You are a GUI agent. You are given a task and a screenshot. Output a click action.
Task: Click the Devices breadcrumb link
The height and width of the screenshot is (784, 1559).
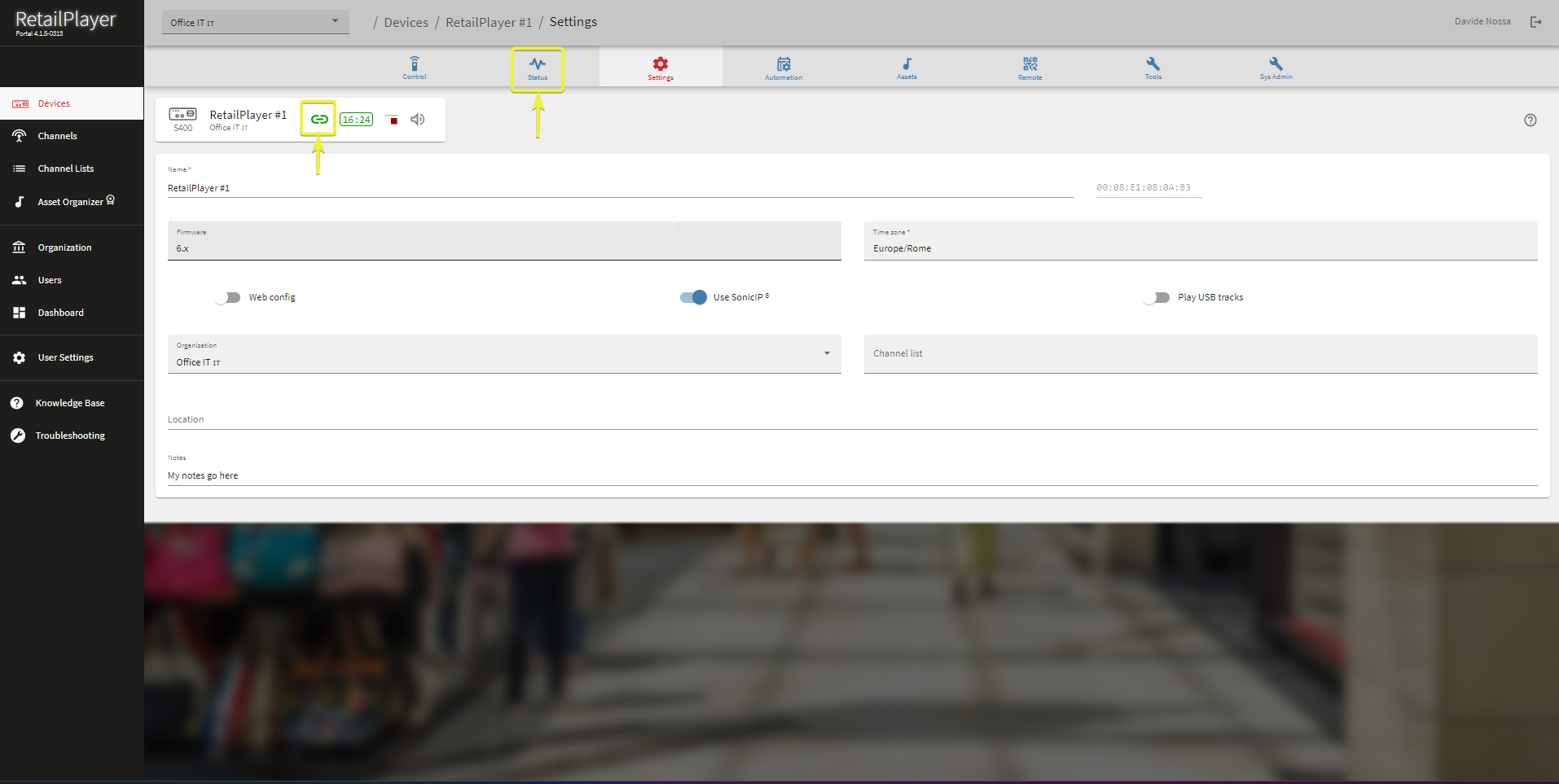point(406,23)
